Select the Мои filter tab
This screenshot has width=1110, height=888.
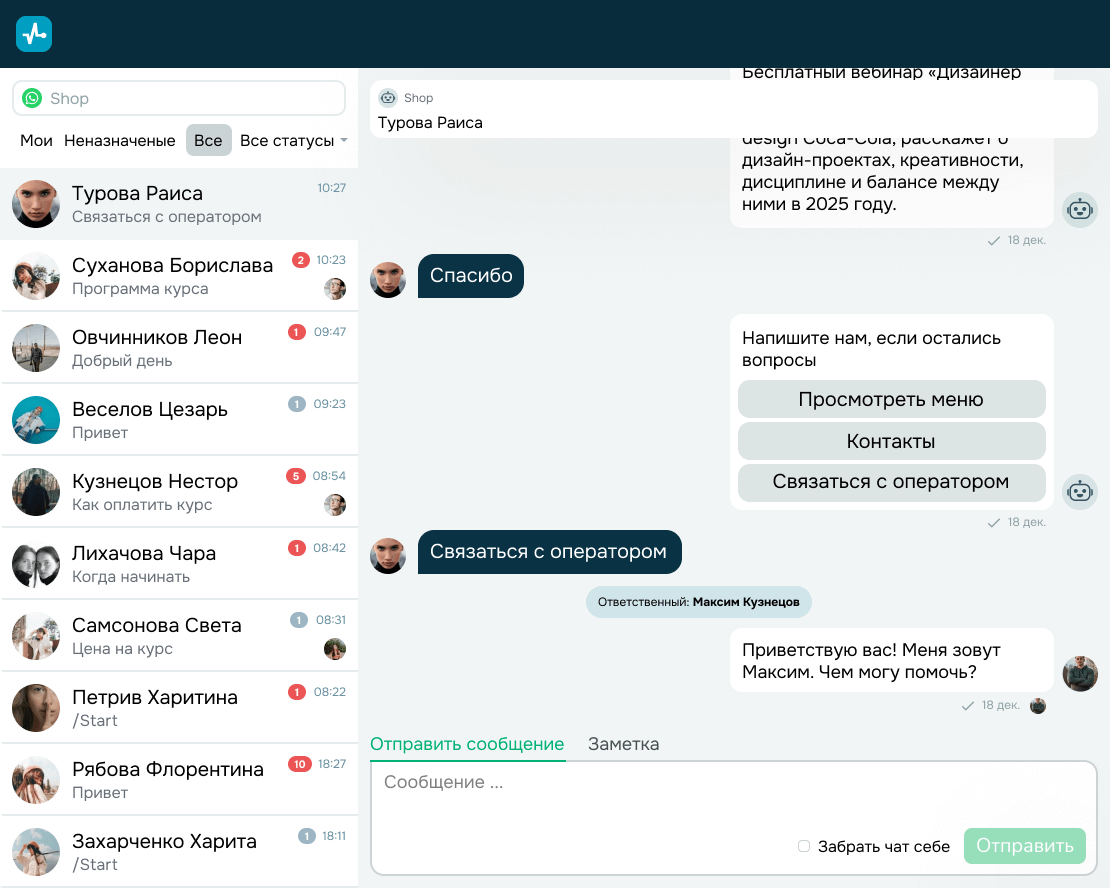(36, 140)
